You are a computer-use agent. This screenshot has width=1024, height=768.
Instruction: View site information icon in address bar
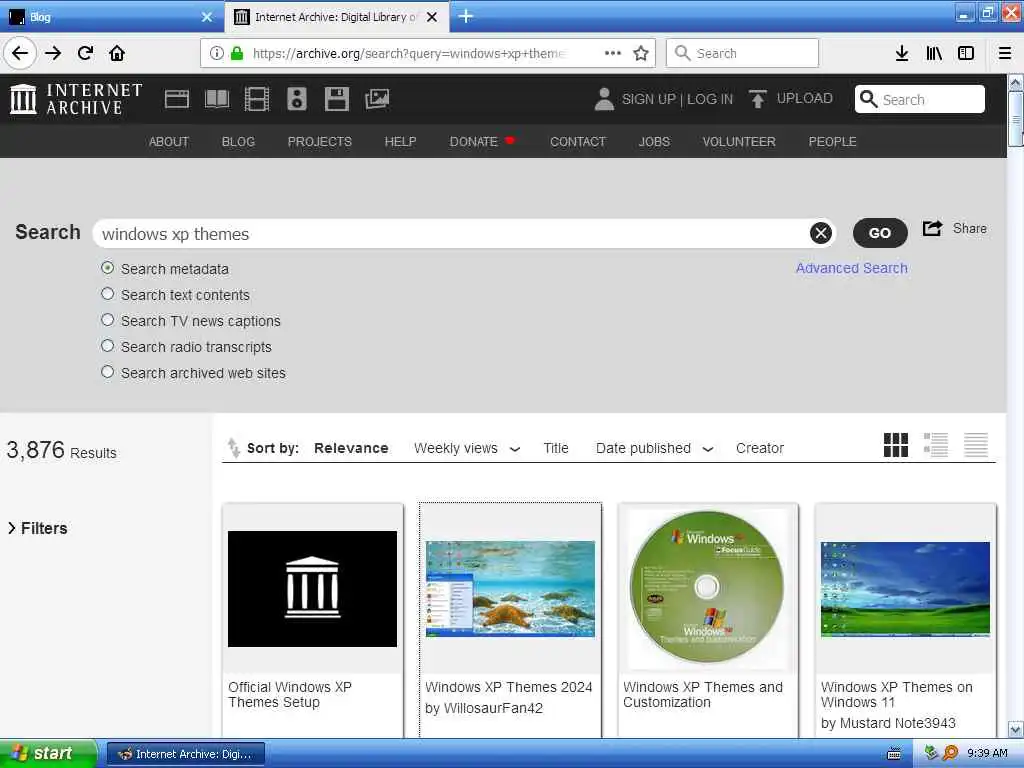point(217,53)
